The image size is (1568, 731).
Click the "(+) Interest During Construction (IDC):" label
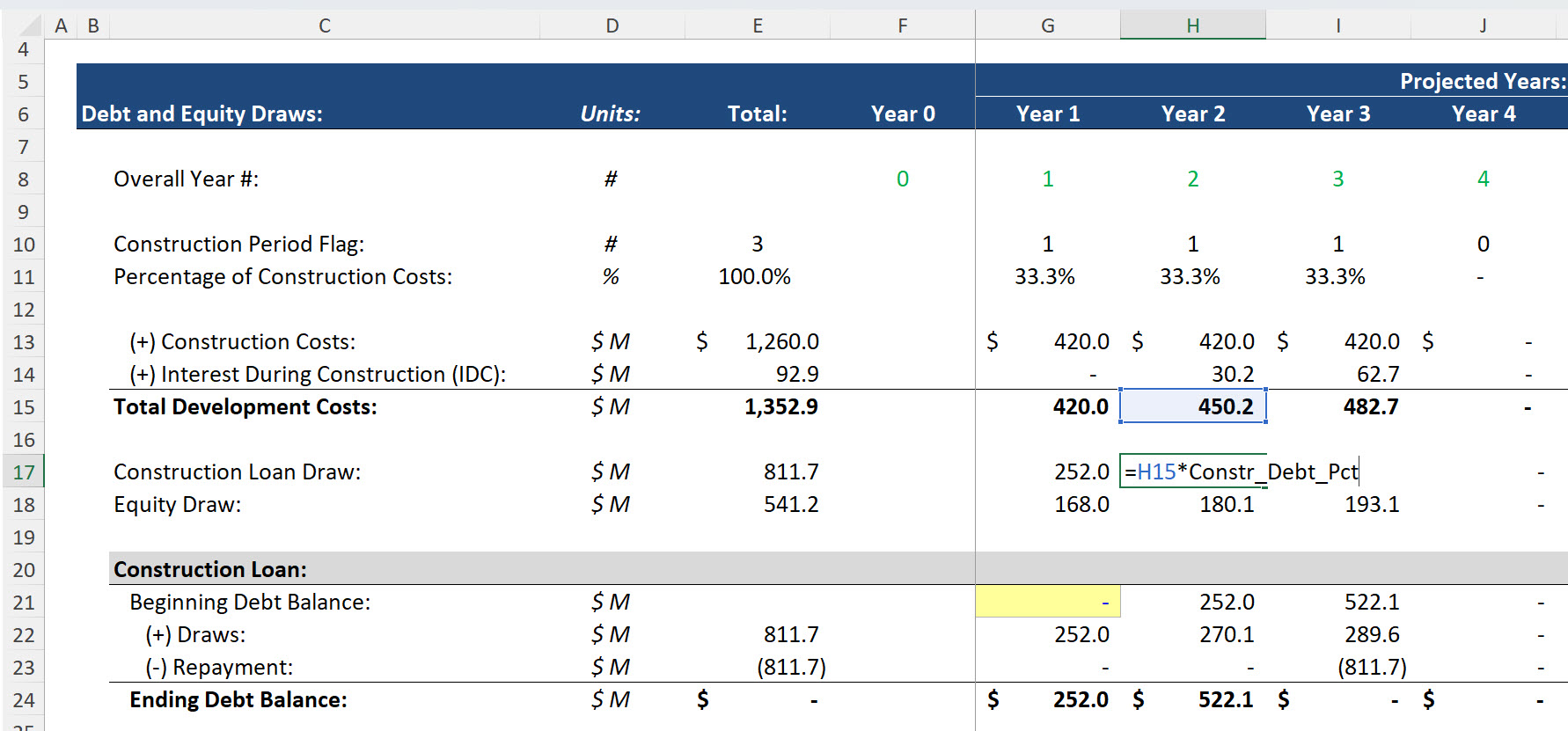(318, 375)
